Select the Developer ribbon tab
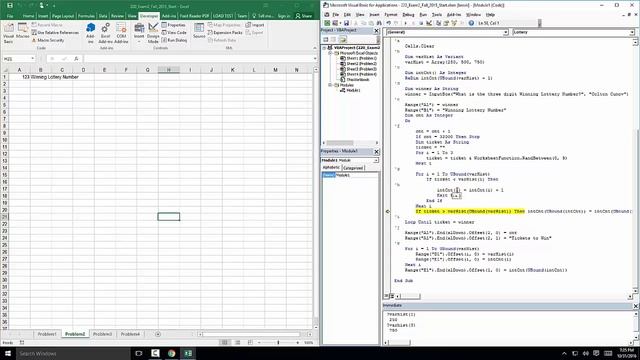640x360 pixels. pyautogui.click(x=149, y=16)
